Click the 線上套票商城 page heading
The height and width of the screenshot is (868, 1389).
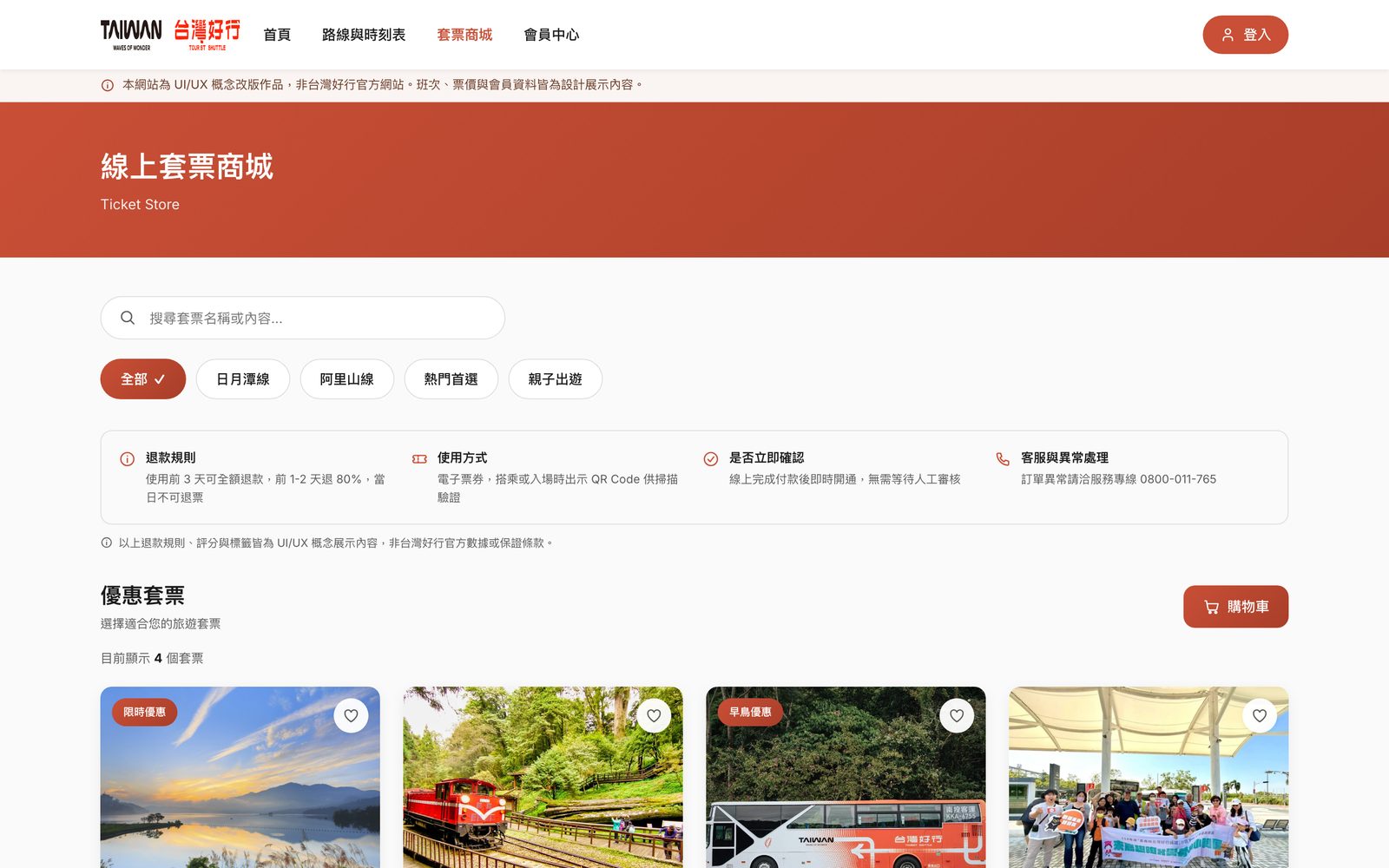click(187, 166)
